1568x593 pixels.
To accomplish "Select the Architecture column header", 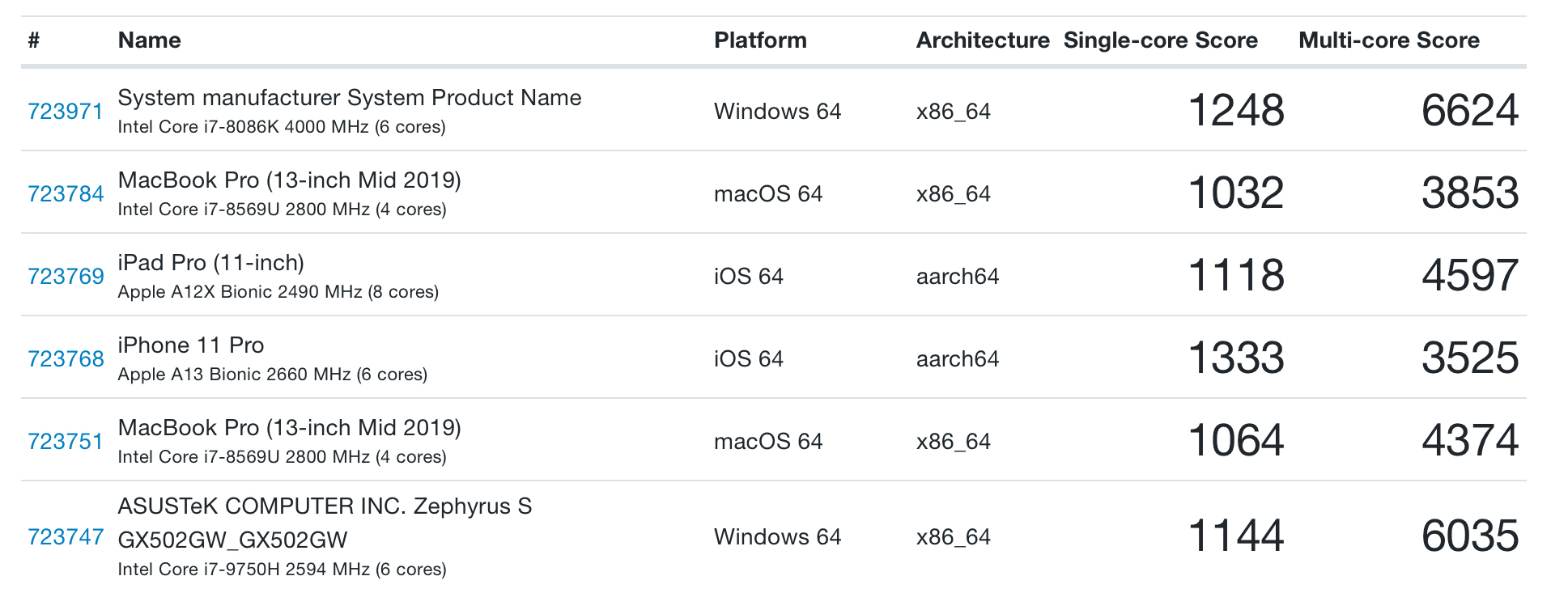I will [982, 40].
